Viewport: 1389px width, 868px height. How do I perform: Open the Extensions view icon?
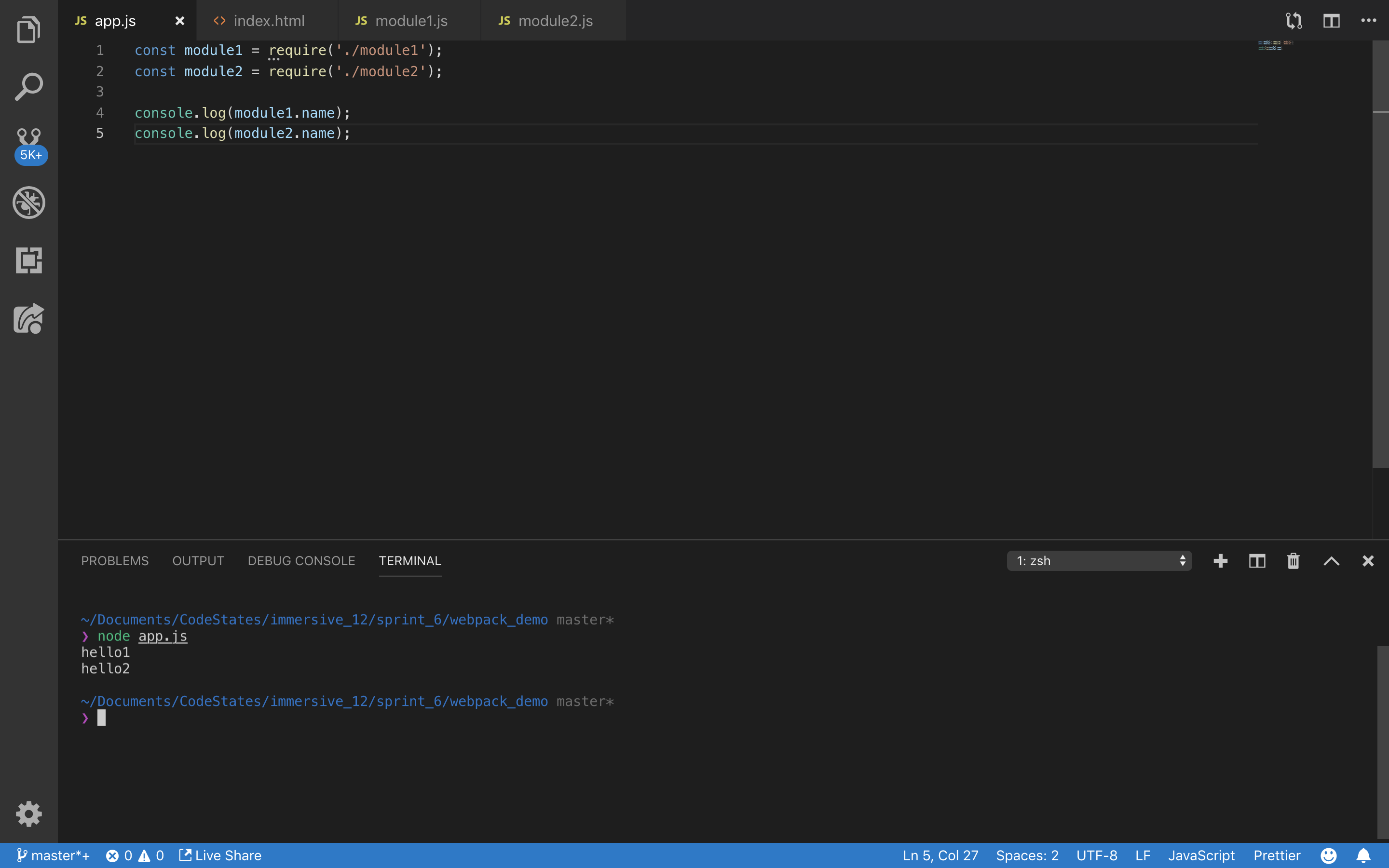click(x=29, y=260)
